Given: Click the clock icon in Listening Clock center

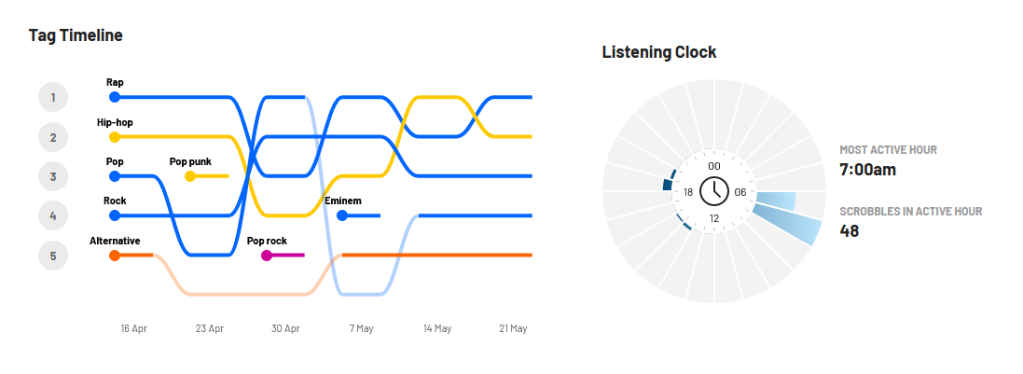Looking at the screenshot, I should [x=714, y=191].
